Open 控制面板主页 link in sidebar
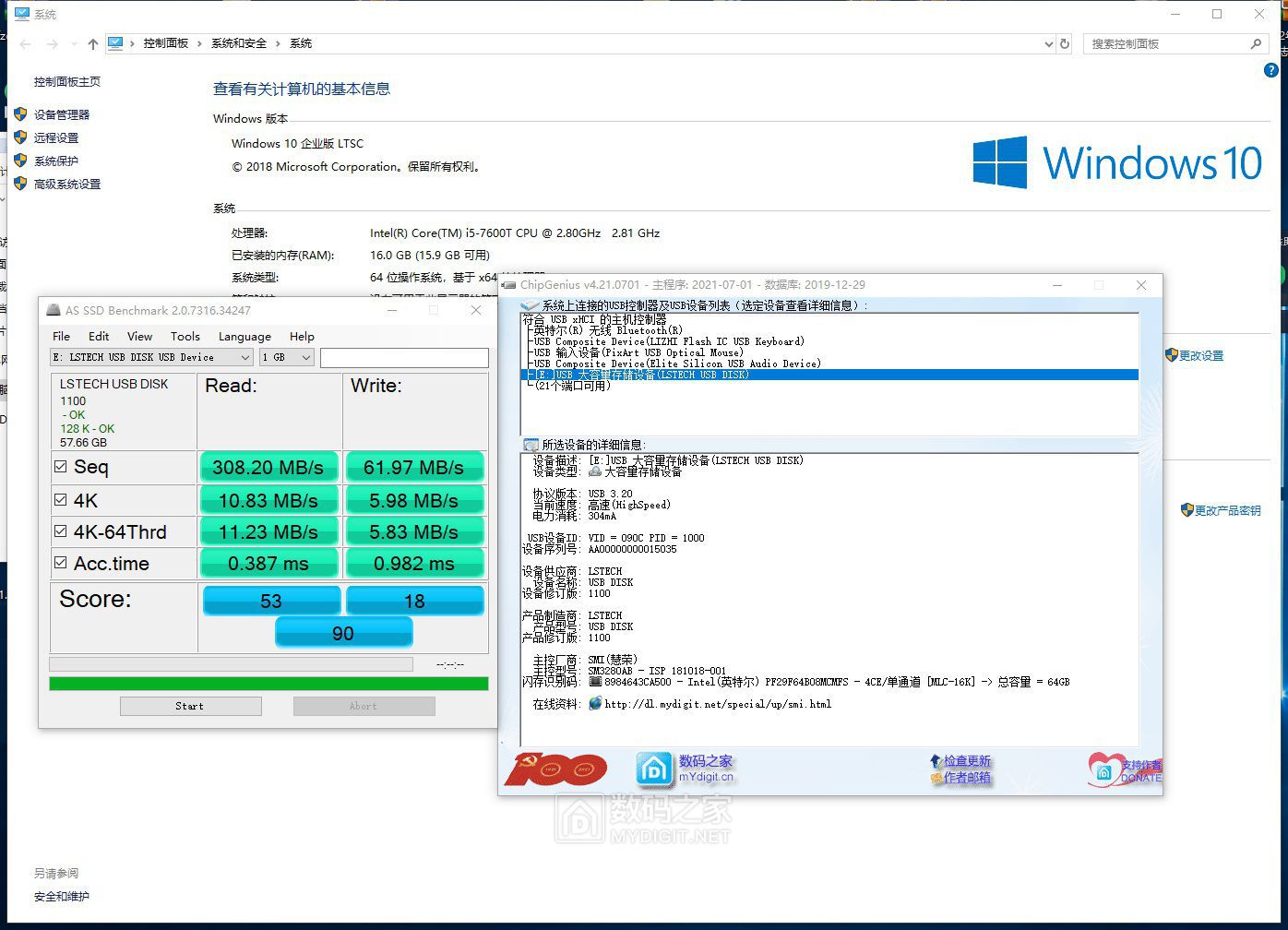Screen dimensions: 1288x930 tap(67, 81)
